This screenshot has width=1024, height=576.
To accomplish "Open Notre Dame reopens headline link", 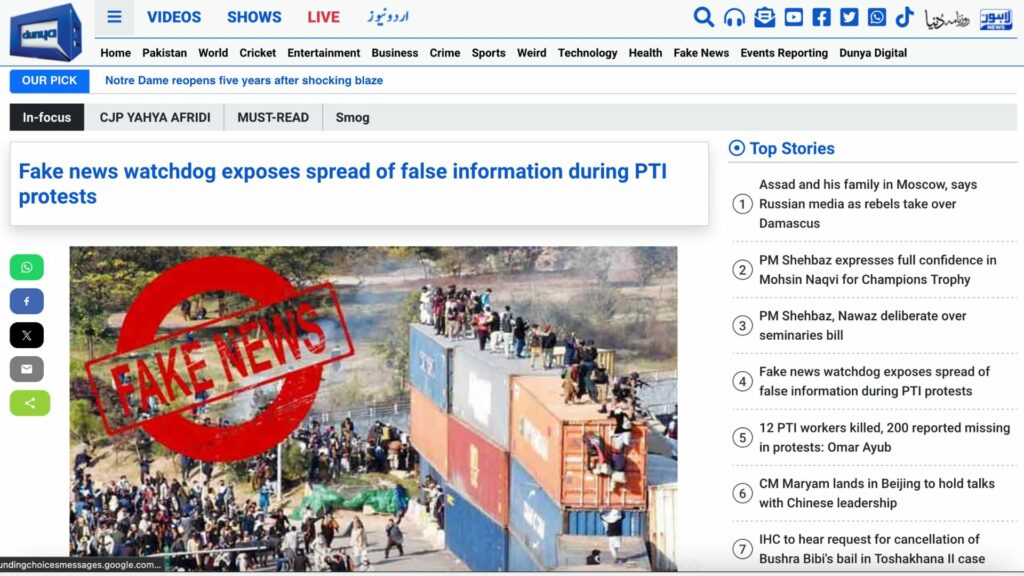I will (x=244, y=80).
